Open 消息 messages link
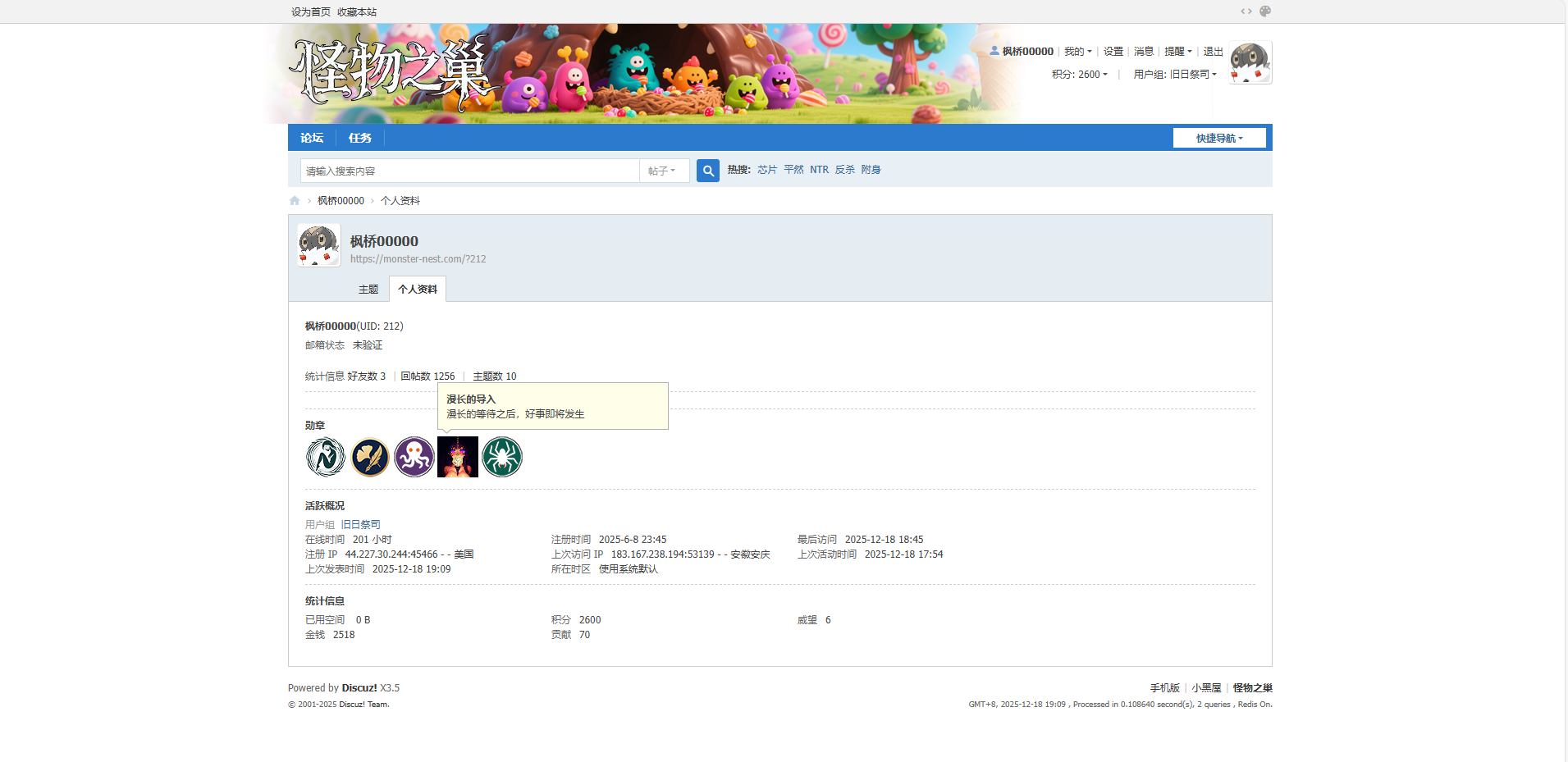 click(1144, 52)
